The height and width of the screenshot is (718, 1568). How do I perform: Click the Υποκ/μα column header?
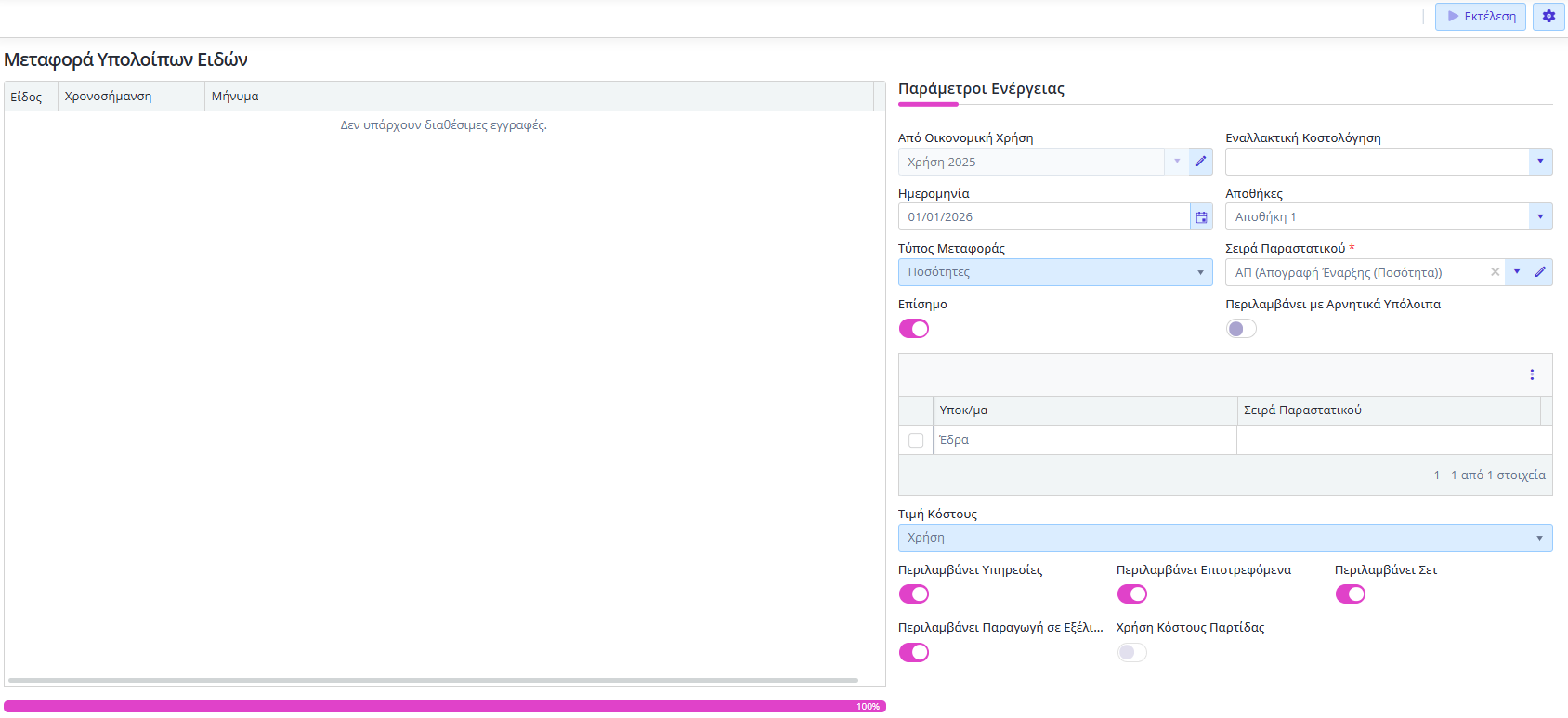[1083, 411]
